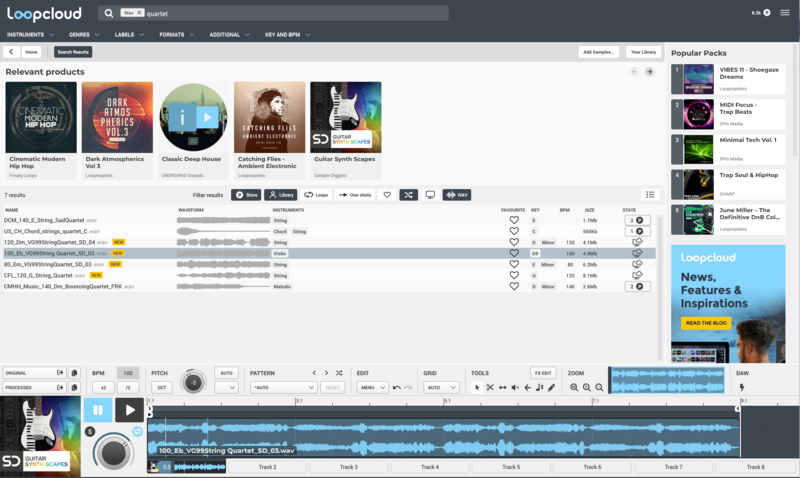The height and width of the screenshot is (478, 800).
Task: Click the OCT pitch button
Action: tap(162, 388)
